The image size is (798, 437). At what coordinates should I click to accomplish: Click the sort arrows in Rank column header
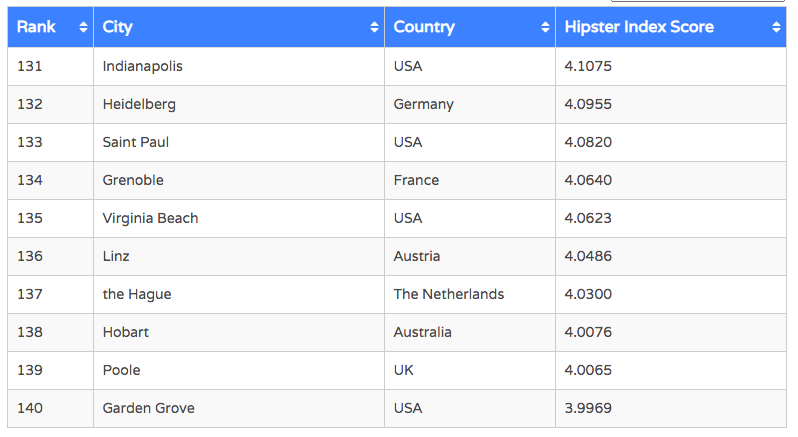[x=83, y=28]
